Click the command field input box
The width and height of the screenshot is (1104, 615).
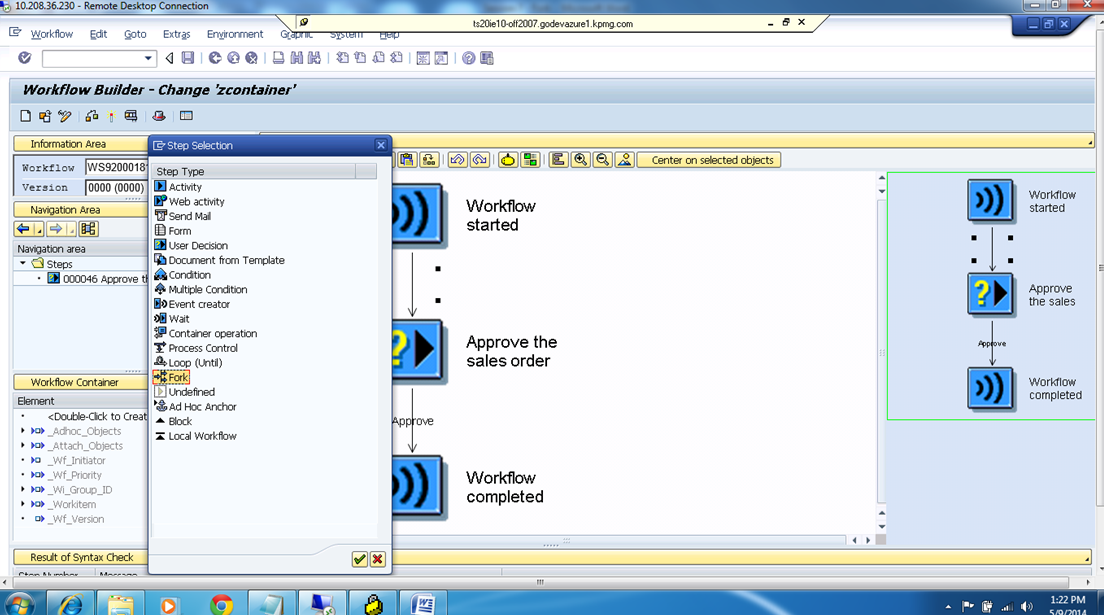95,57
